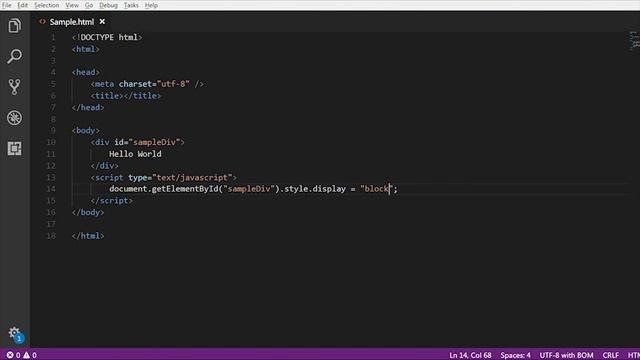This screenshot has width=640, height=360.
Task: Click the Hello World text
Action: (135, 154)
